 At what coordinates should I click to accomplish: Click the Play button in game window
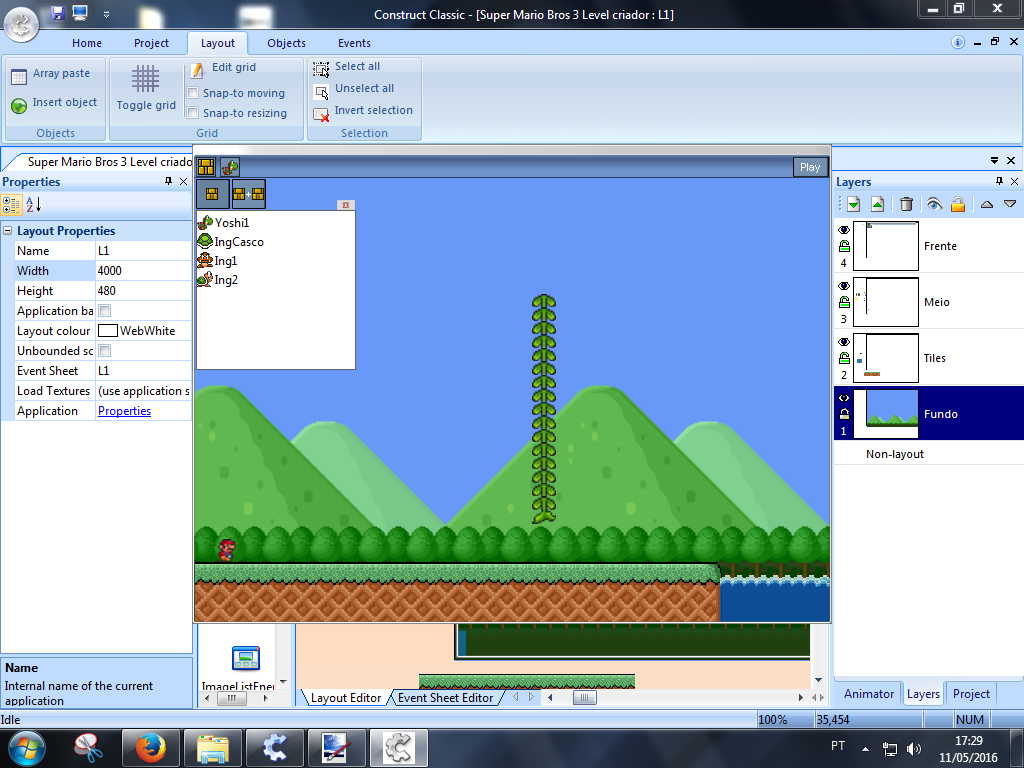[810, 167]
